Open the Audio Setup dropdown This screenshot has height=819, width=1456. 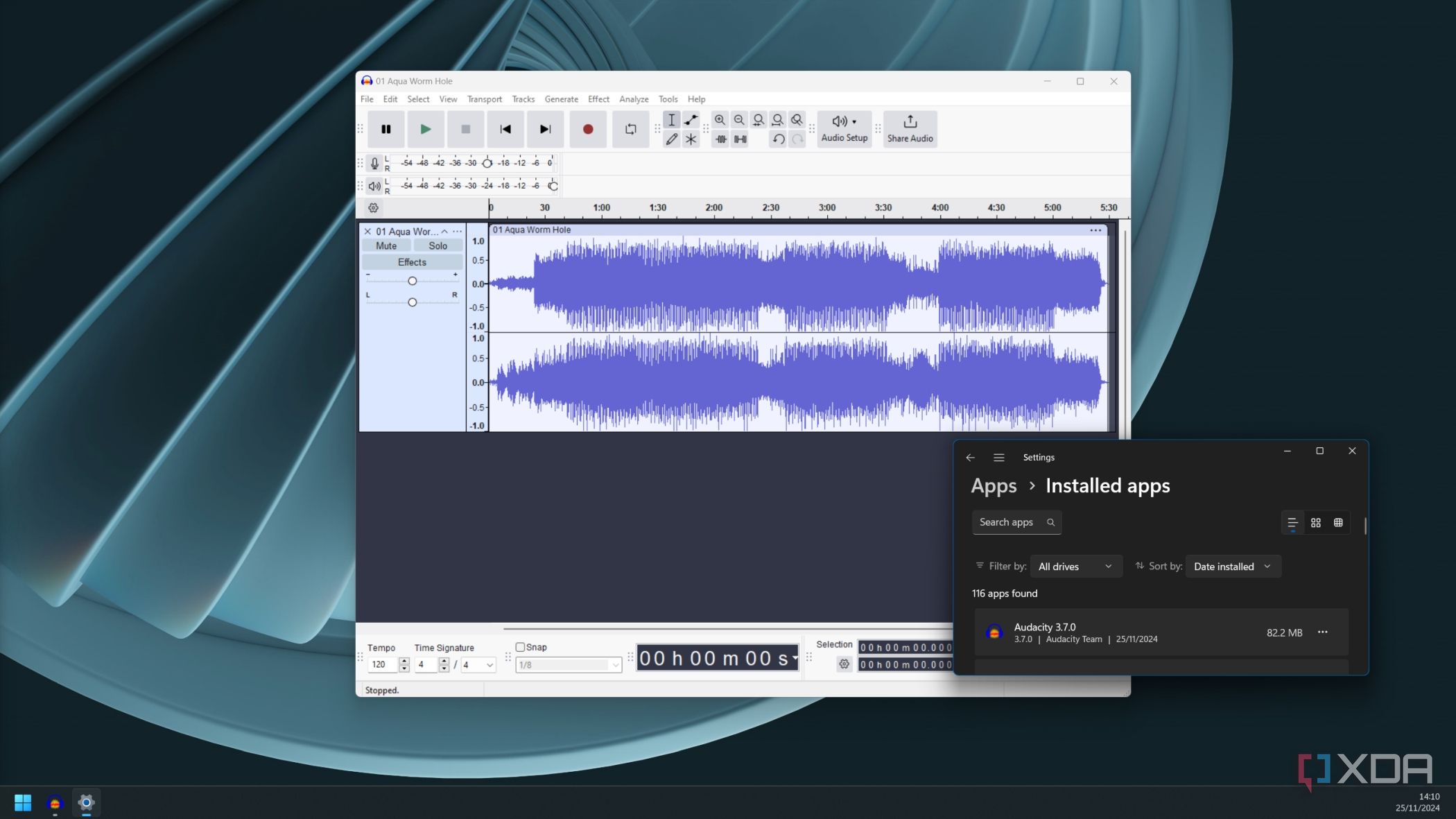tap(844, 129)
